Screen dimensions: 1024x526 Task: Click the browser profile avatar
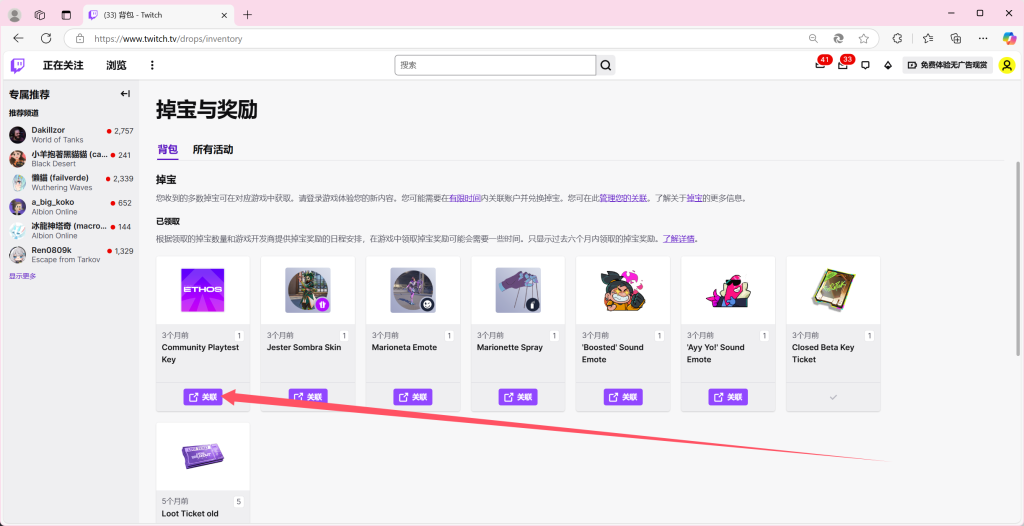point(14,14)
